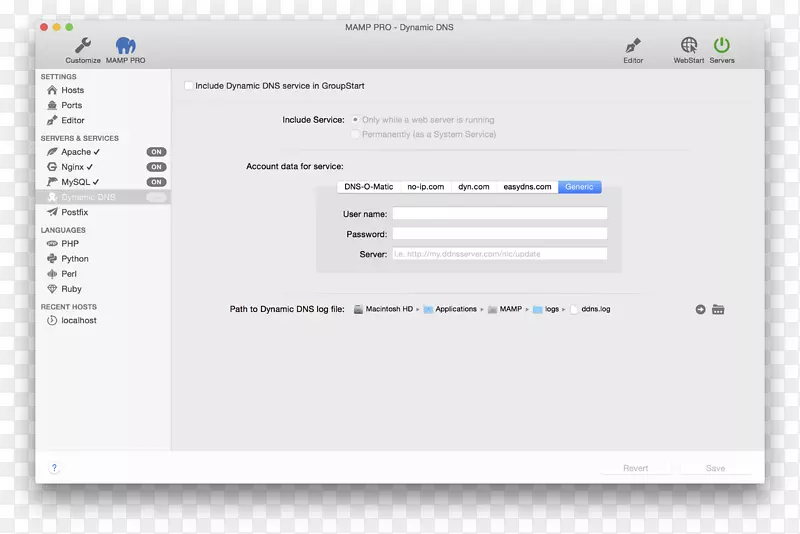Viewport: 800px width, 534px height.
Task: Switch to easydns.com tab
Action: click(527, 187)
